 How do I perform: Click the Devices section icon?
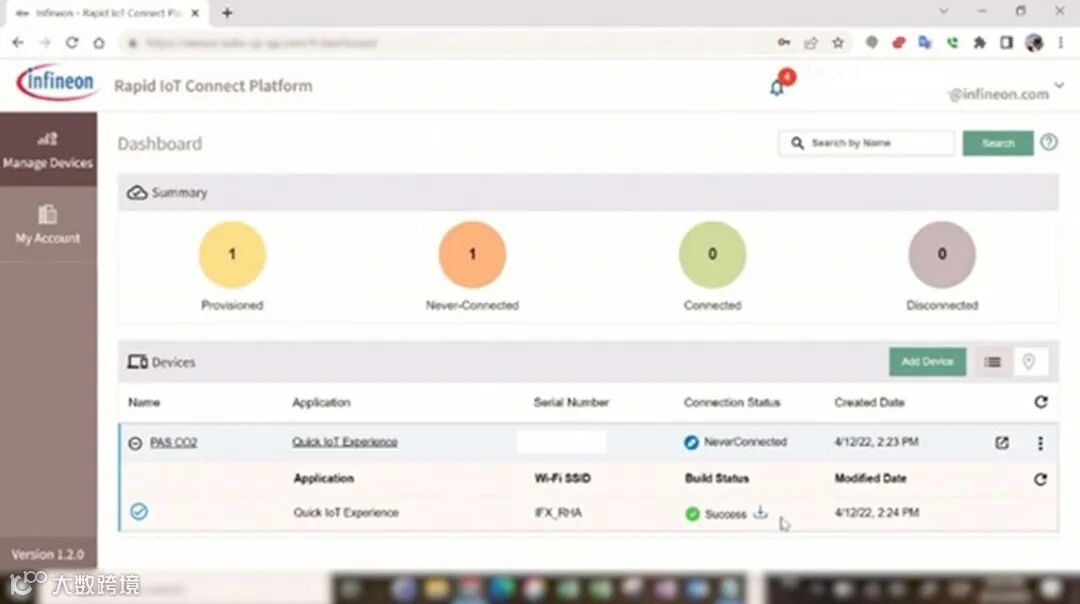pos(137,362)
